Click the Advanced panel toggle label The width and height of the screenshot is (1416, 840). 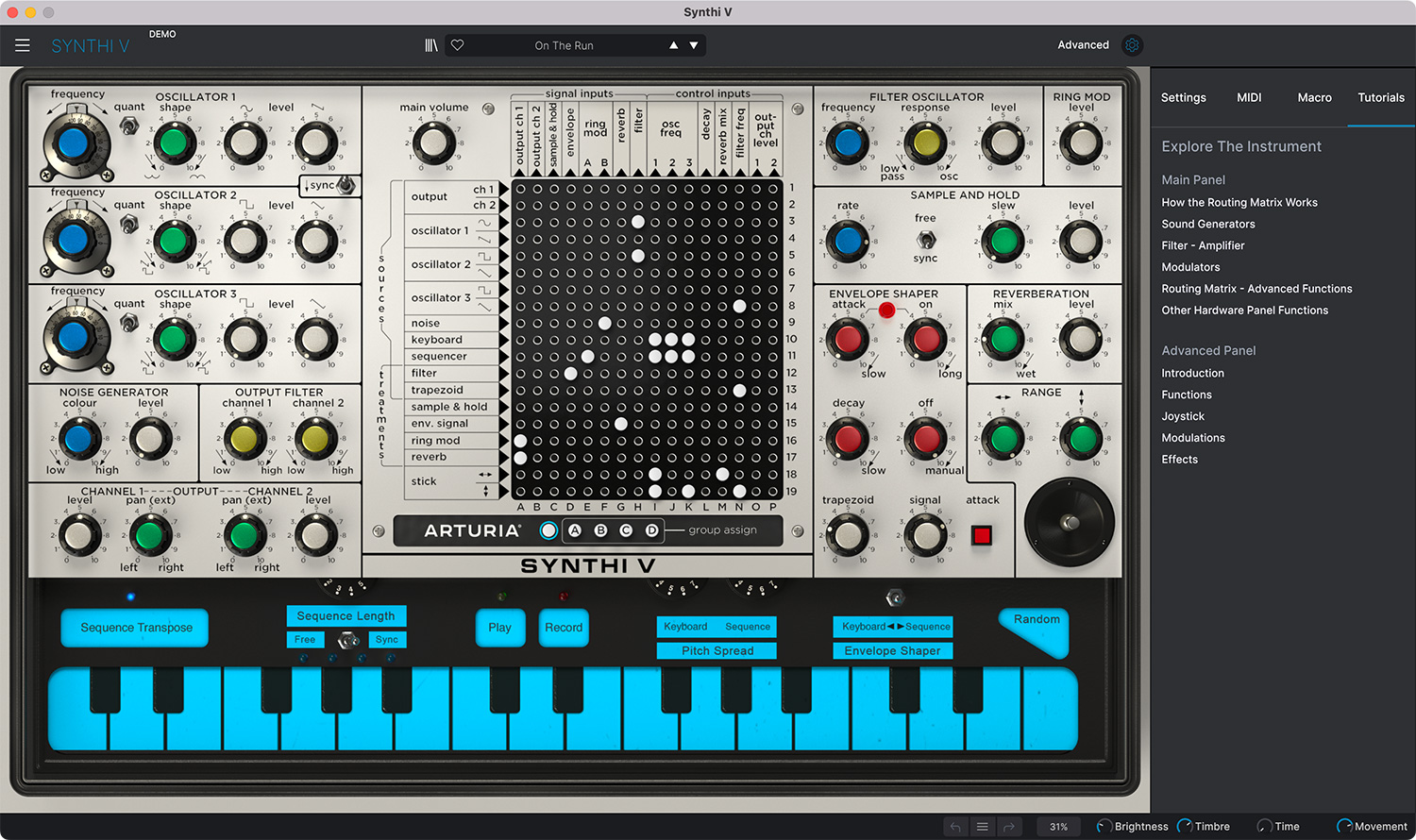pyautogui.click(x=1083, y=45)
